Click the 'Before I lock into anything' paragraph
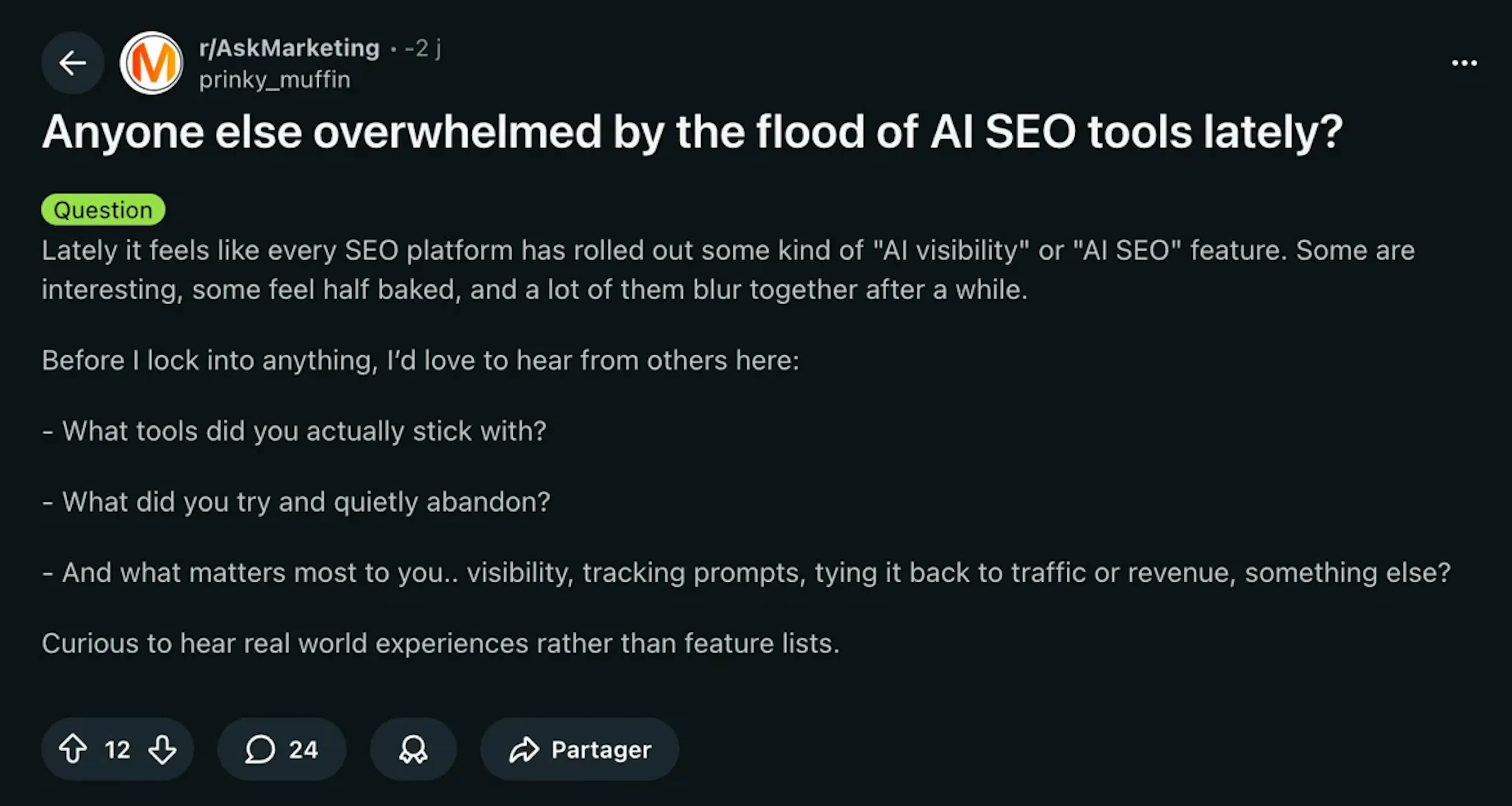This screenshot has width=1512, height=806. 420,360
